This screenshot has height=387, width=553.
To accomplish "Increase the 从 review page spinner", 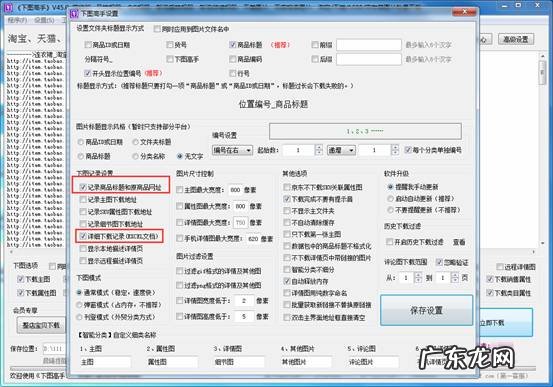I will pyautogui.click(x=418, y=275).
